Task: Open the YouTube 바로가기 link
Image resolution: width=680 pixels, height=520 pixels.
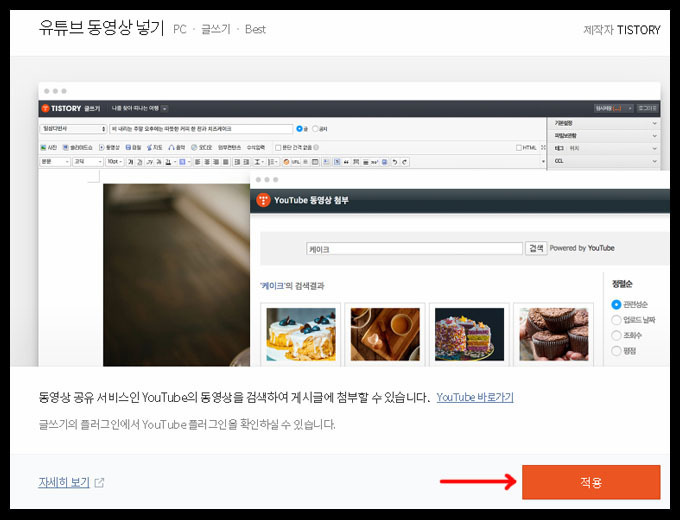Action: [x=475, y=397]
